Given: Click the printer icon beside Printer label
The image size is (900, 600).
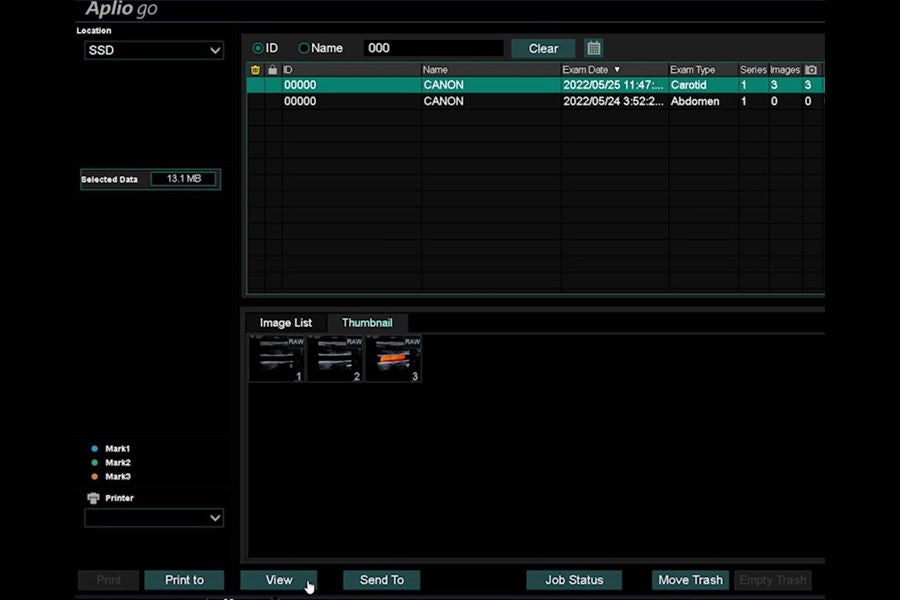Looking at the screenshot, I should 94,498.
